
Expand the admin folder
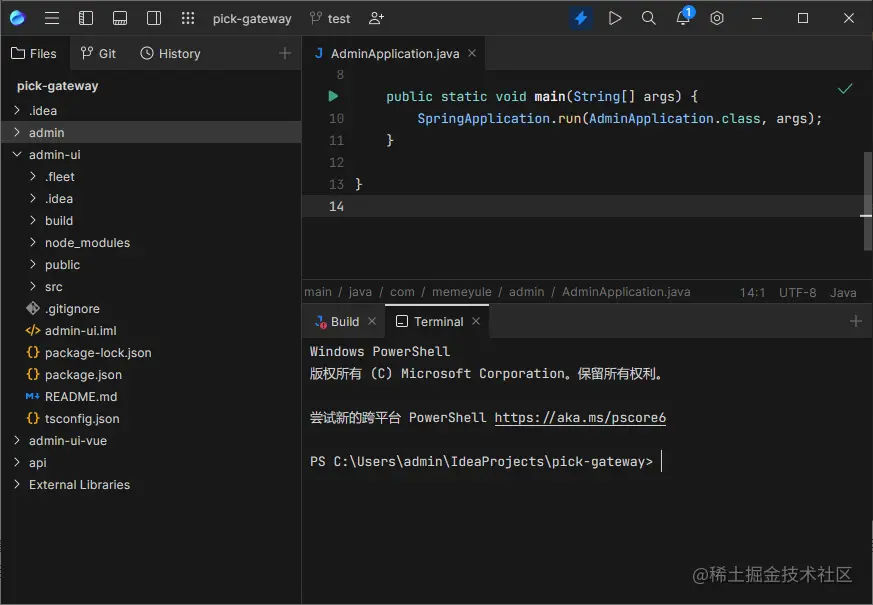17,132
